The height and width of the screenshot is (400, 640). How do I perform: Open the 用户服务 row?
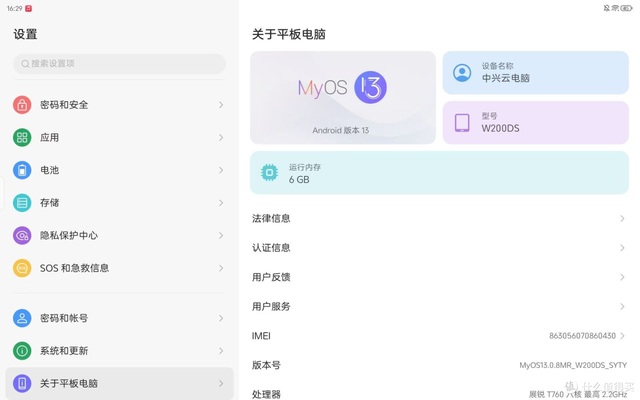pos(439,307)
